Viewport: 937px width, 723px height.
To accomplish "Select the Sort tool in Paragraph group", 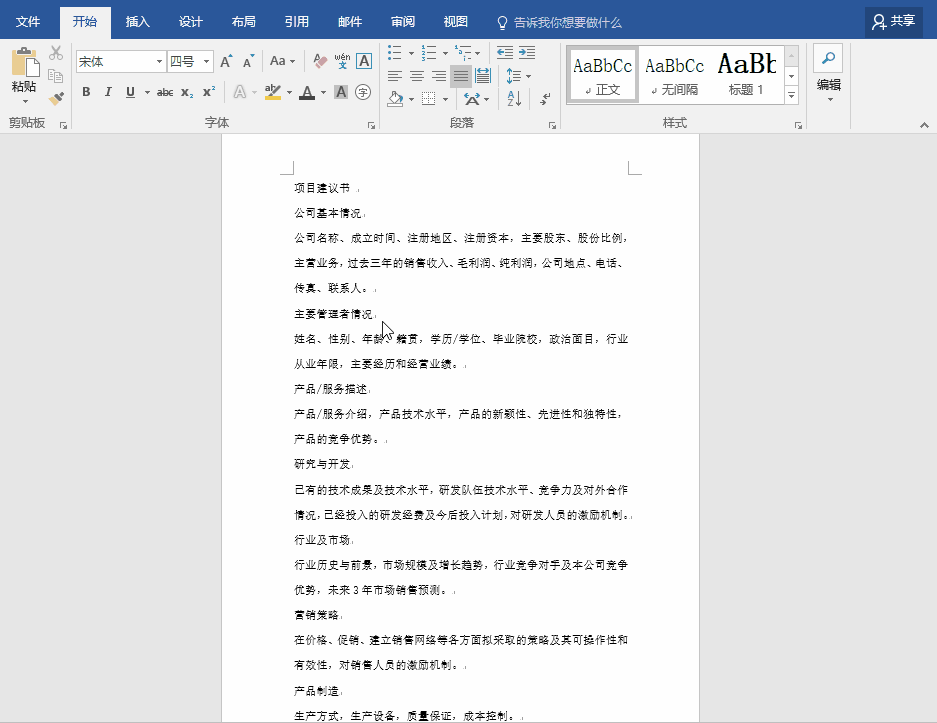I will 514,100.
